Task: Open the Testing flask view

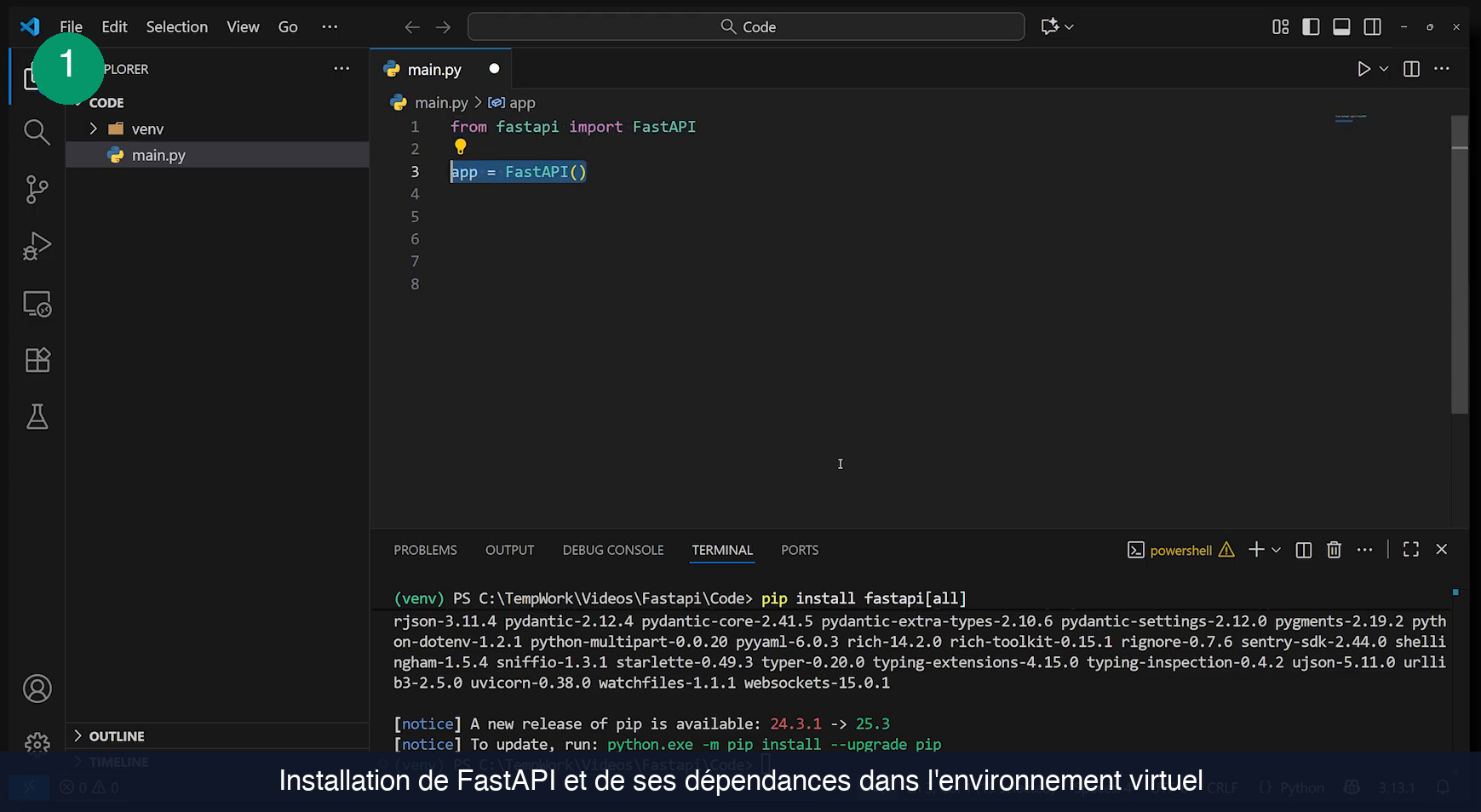Action: pos(37,417)
